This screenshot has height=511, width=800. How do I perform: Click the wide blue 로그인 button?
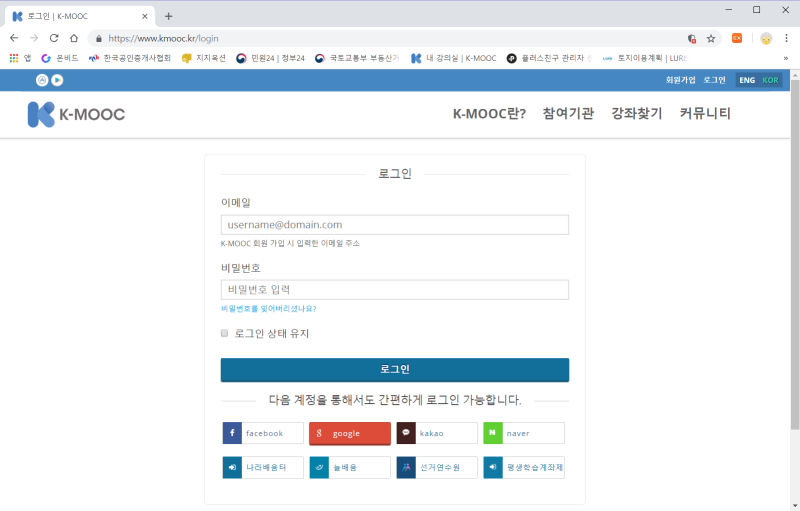(395, 370)
